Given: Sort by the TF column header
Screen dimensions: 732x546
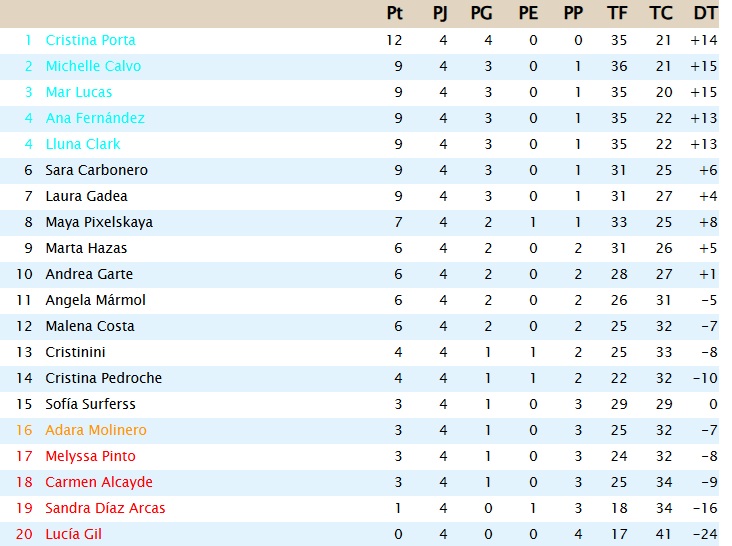Looking at the screenshot, I should coord(617,13).
